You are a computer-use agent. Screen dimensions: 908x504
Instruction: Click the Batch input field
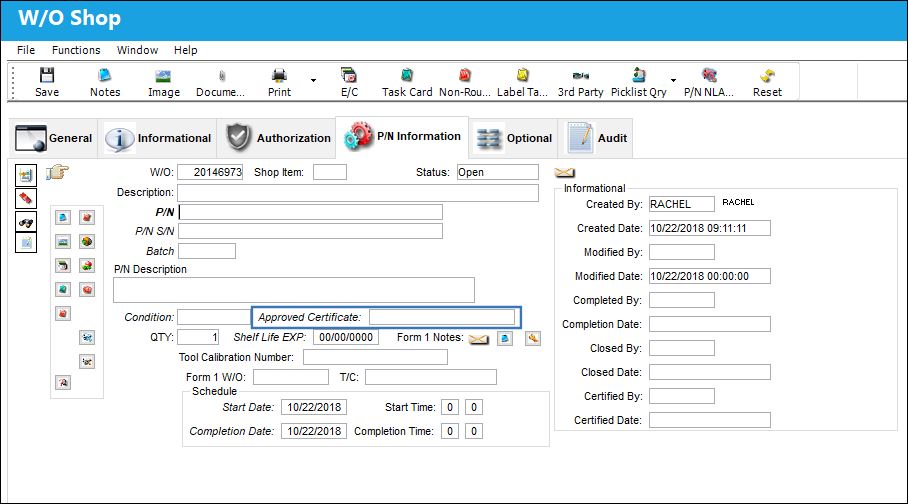(207, 251)
